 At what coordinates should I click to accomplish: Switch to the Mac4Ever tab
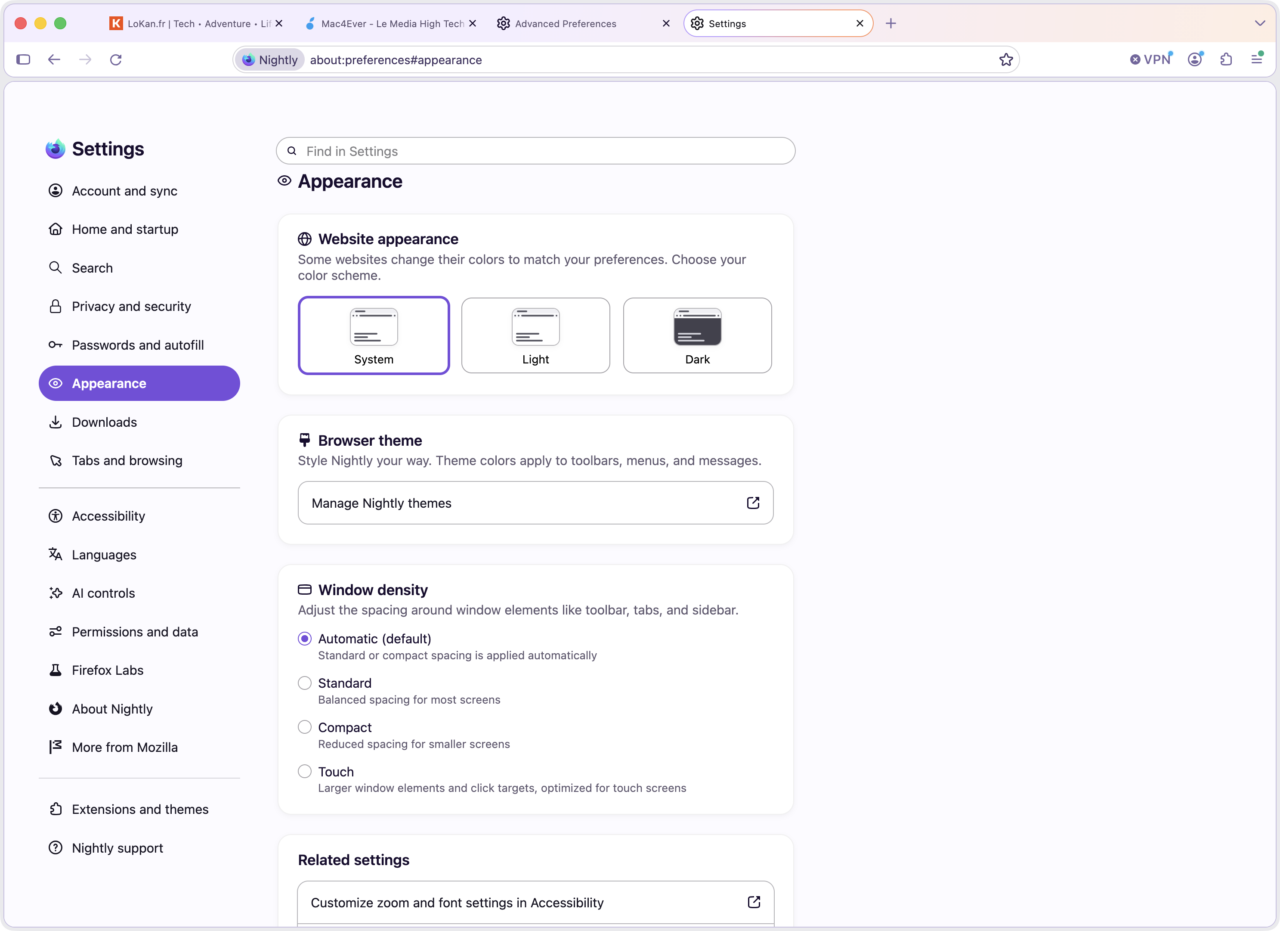(390, 23)
